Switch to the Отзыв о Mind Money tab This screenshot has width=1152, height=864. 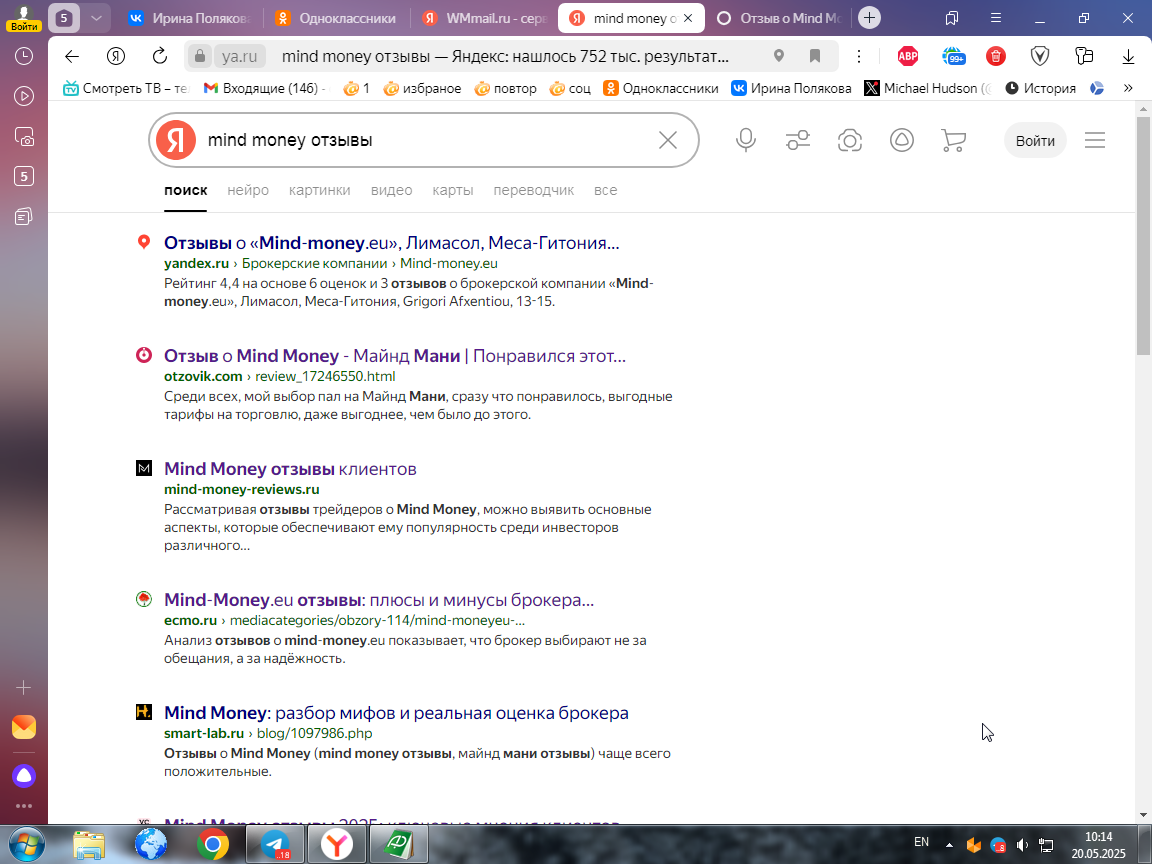[x=777, y=18]
